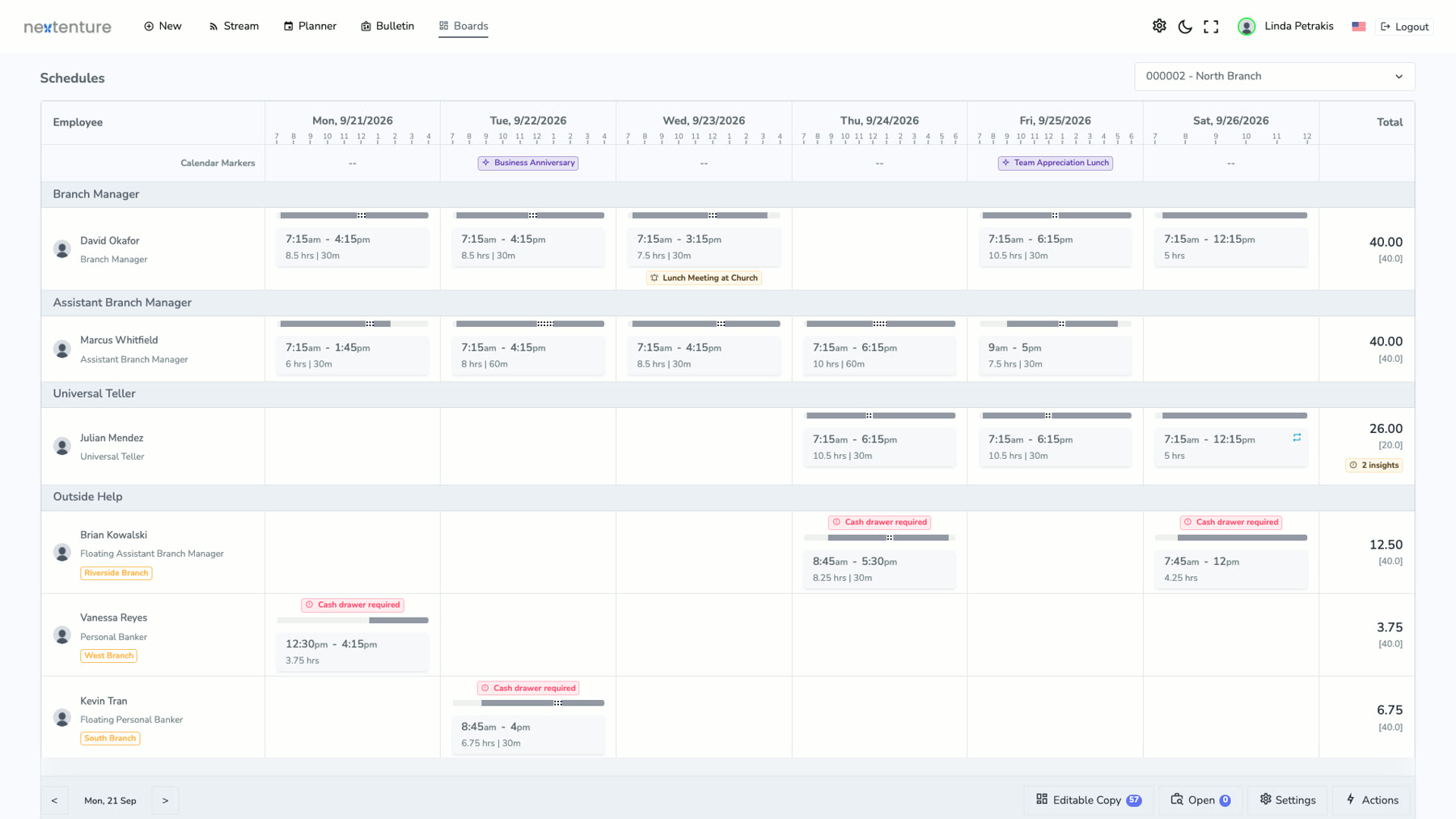This screenshot has width=1456, height=819.
Task: Click Brian Kowalski's avatar icon
Action: (62, 553)
